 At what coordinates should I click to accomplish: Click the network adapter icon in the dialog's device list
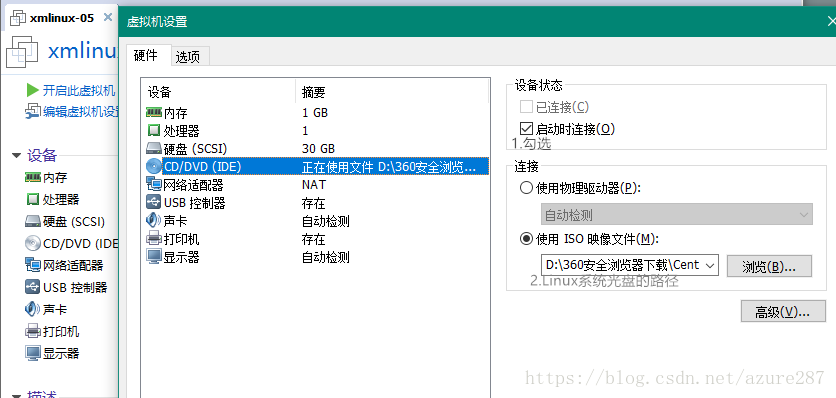(x=154, y=185)
